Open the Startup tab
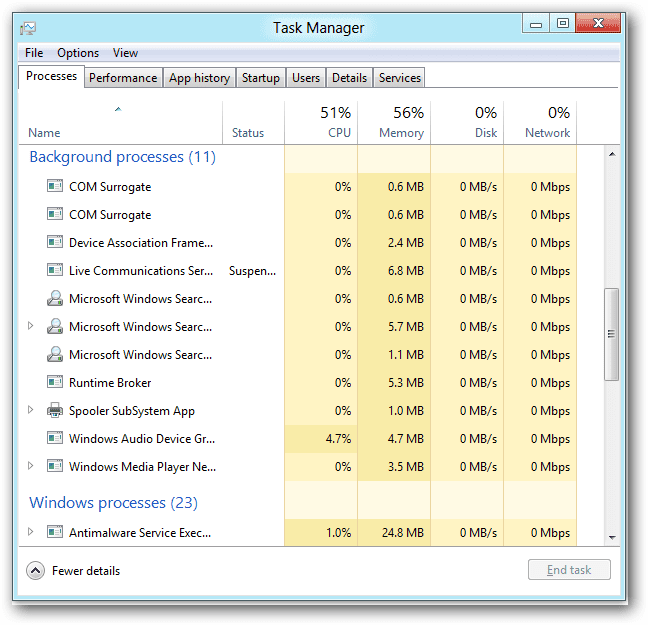 pos(261,78)
